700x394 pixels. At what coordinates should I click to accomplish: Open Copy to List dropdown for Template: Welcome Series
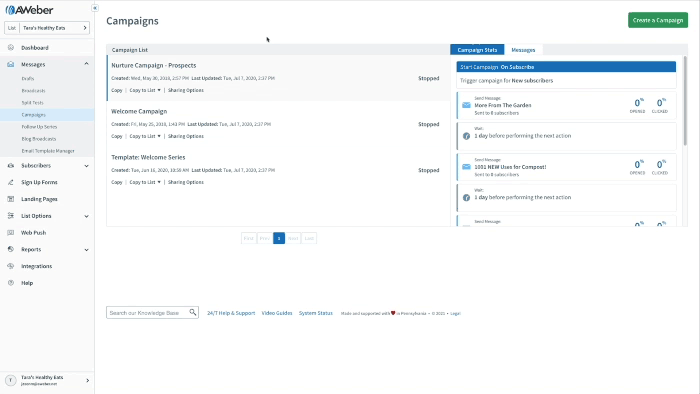[x=145, y=182]
